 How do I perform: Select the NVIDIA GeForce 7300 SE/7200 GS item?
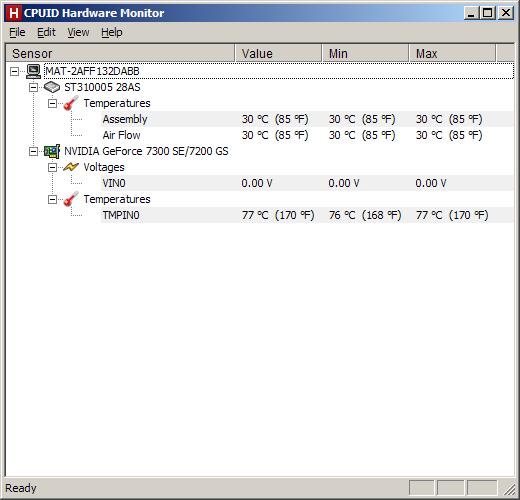(x=146, y=151)
